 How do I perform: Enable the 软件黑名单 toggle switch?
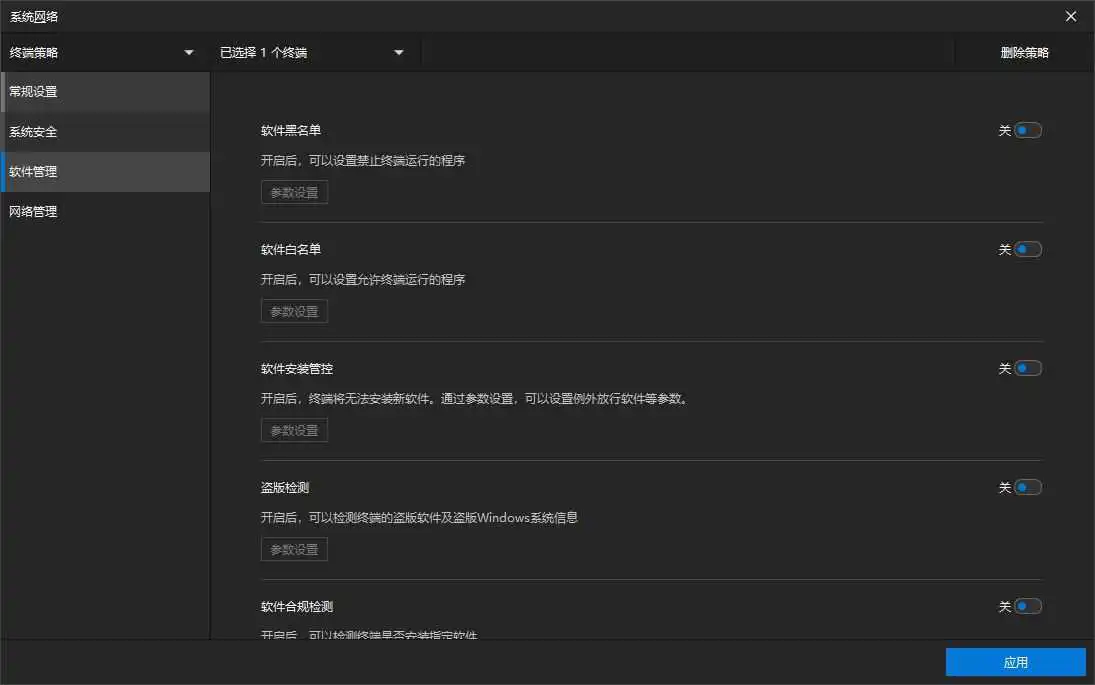coord(1027,131)
